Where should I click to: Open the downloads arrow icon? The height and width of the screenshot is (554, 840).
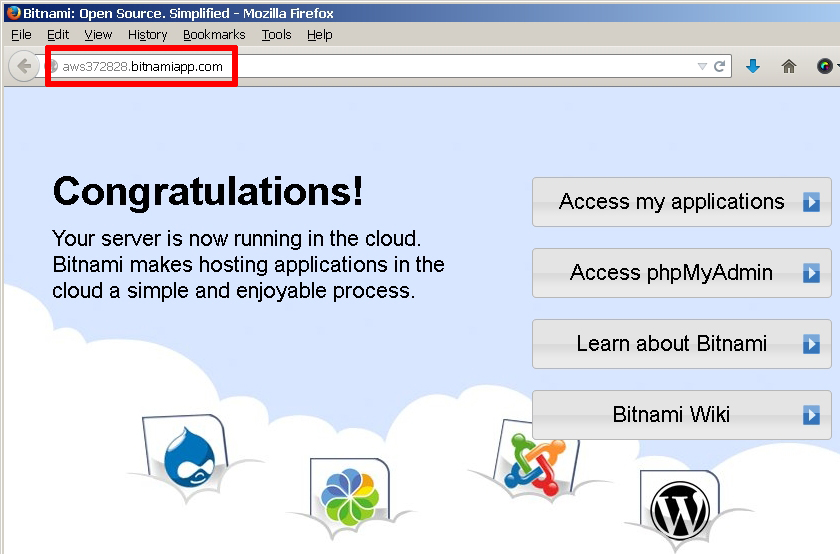(x=753, y=66)
